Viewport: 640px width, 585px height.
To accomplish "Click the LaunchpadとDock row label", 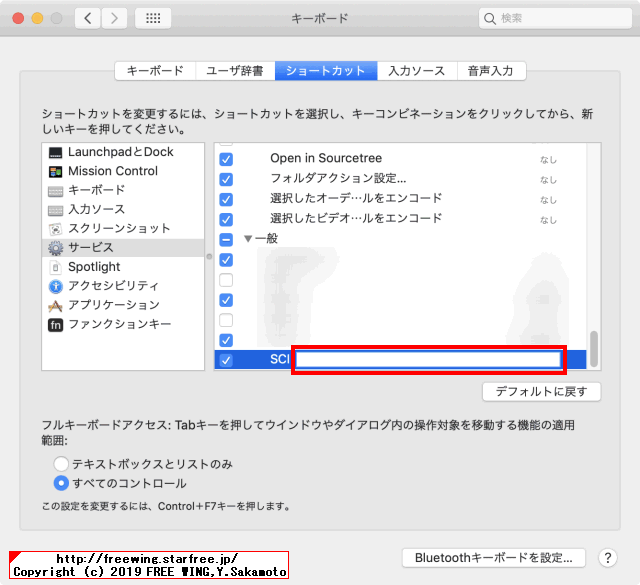I will (120, 152).
